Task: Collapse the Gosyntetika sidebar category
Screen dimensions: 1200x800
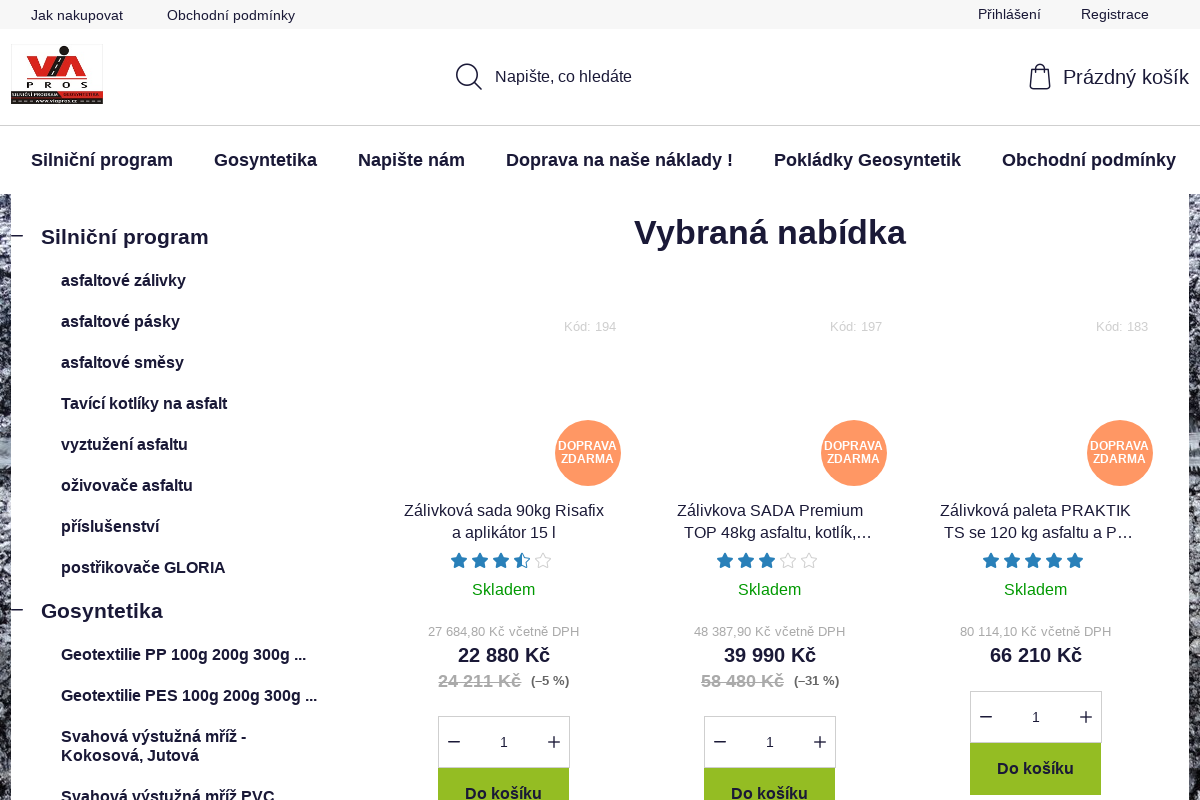Action: pos(17,609)
